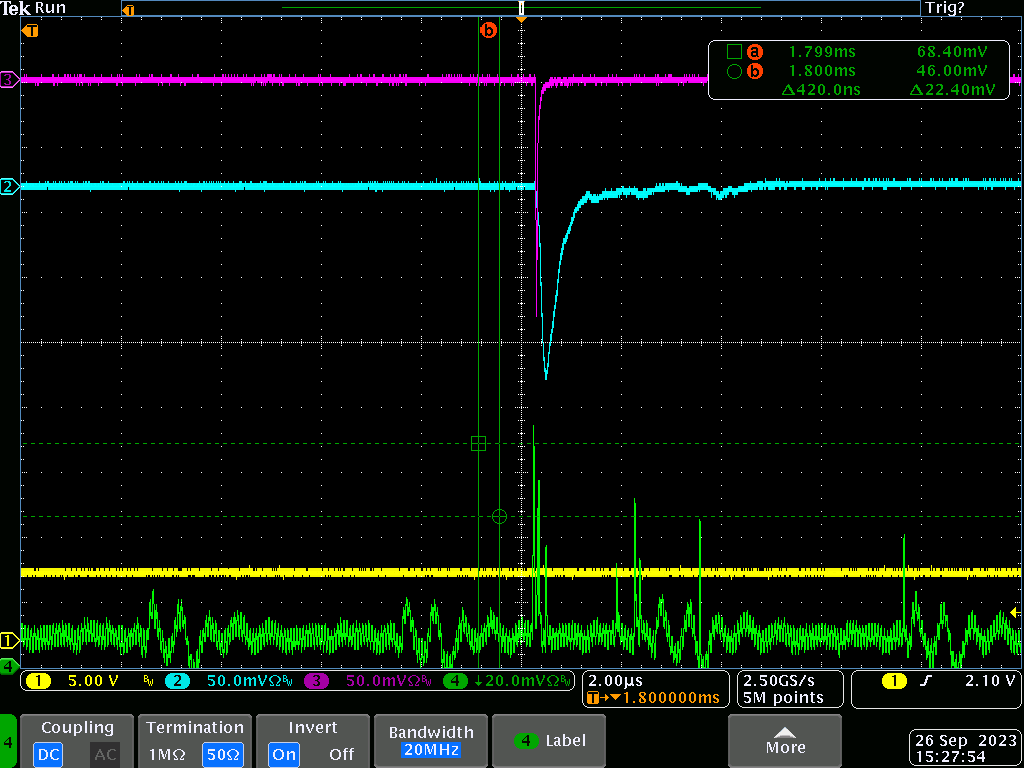This screenshot has height=768, width=1024.
Task: Set coupling to DC
Action: click(50, 754)
